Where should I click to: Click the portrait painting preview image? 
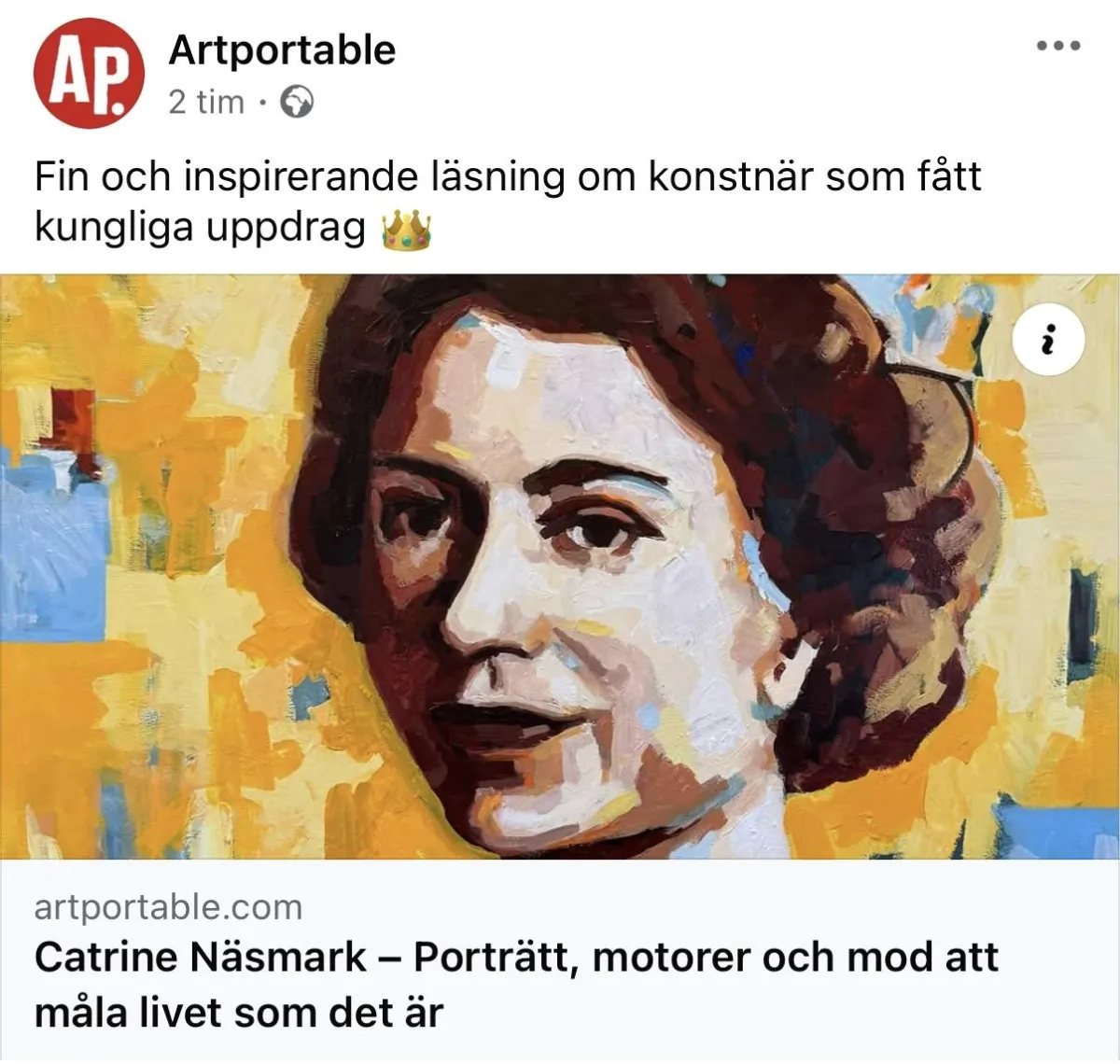coord(560,566)
